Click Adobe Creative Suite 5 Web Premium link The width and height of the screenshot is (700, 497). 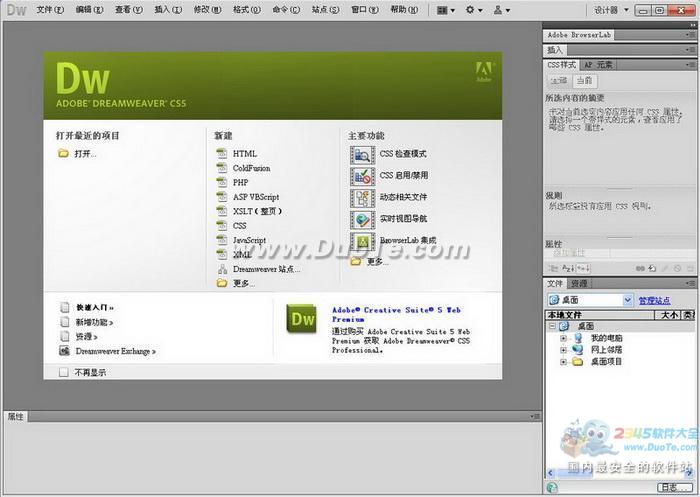pos(396,314)
